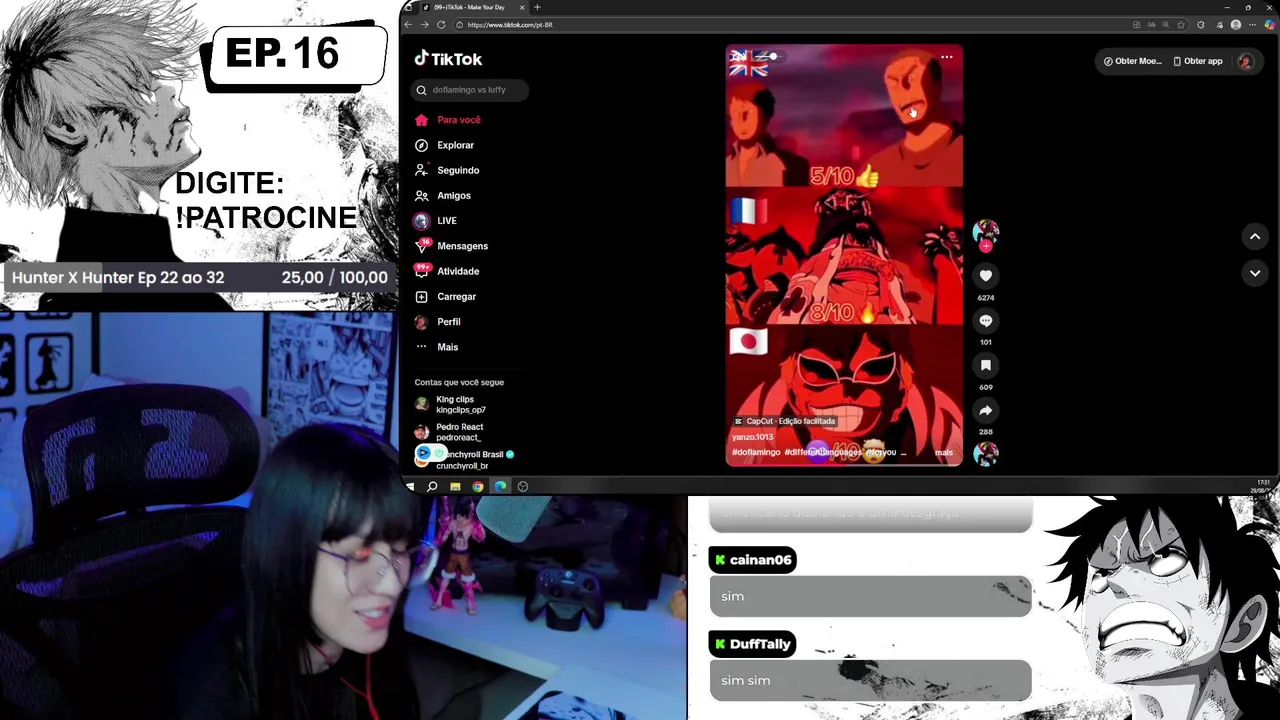Click the #doflamingo hashtag
Viewport: 1280px width, 720px height.
756,452
